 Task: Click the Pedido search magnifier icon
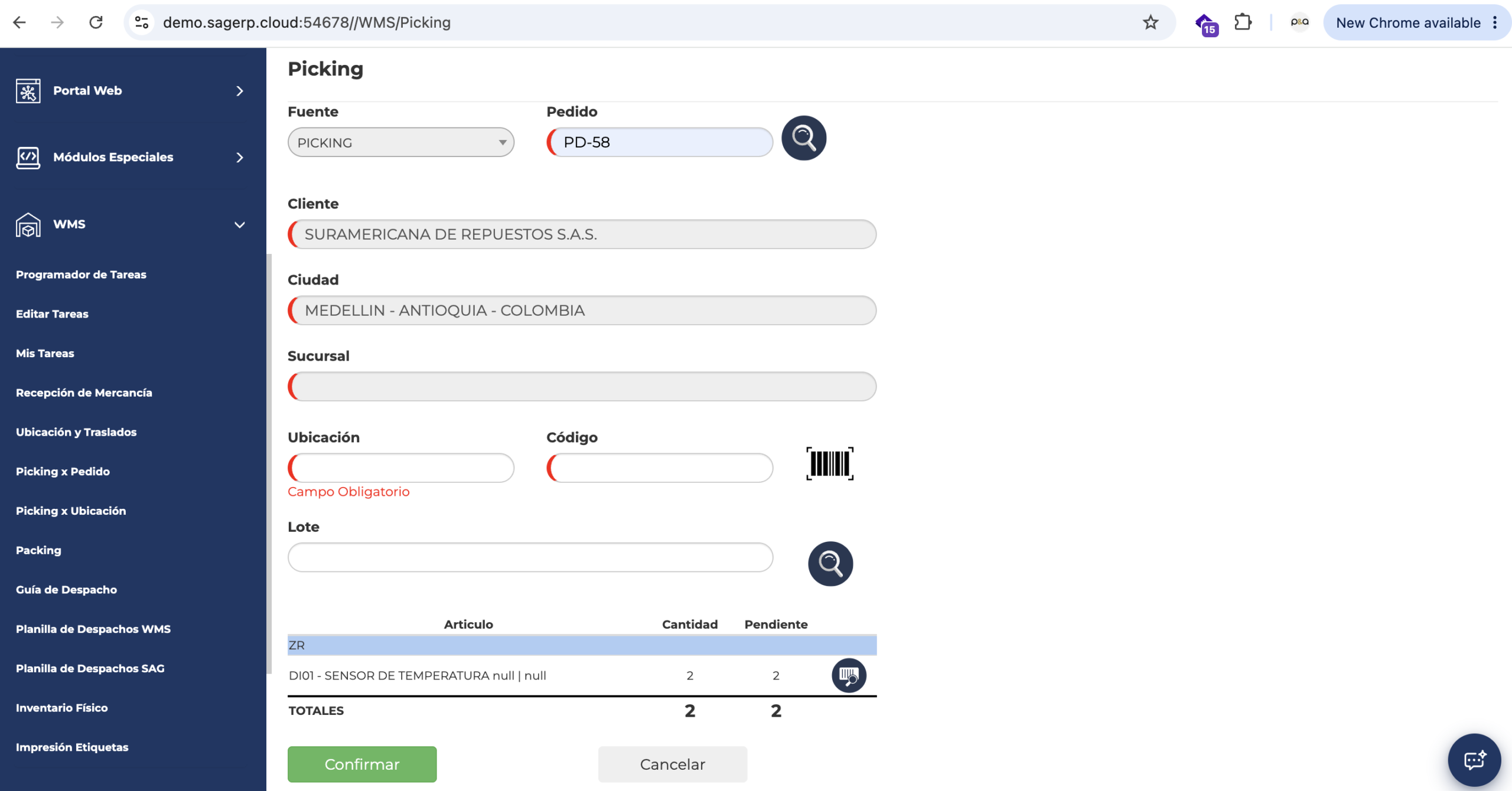(804, 138)
